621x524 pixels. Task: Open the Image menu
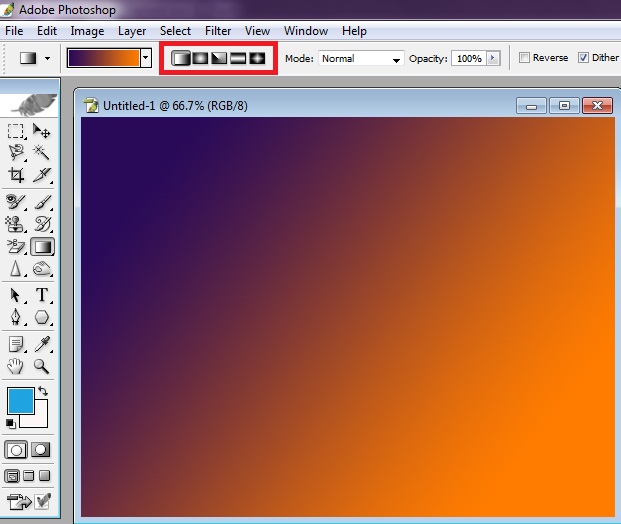pos(87,31)
